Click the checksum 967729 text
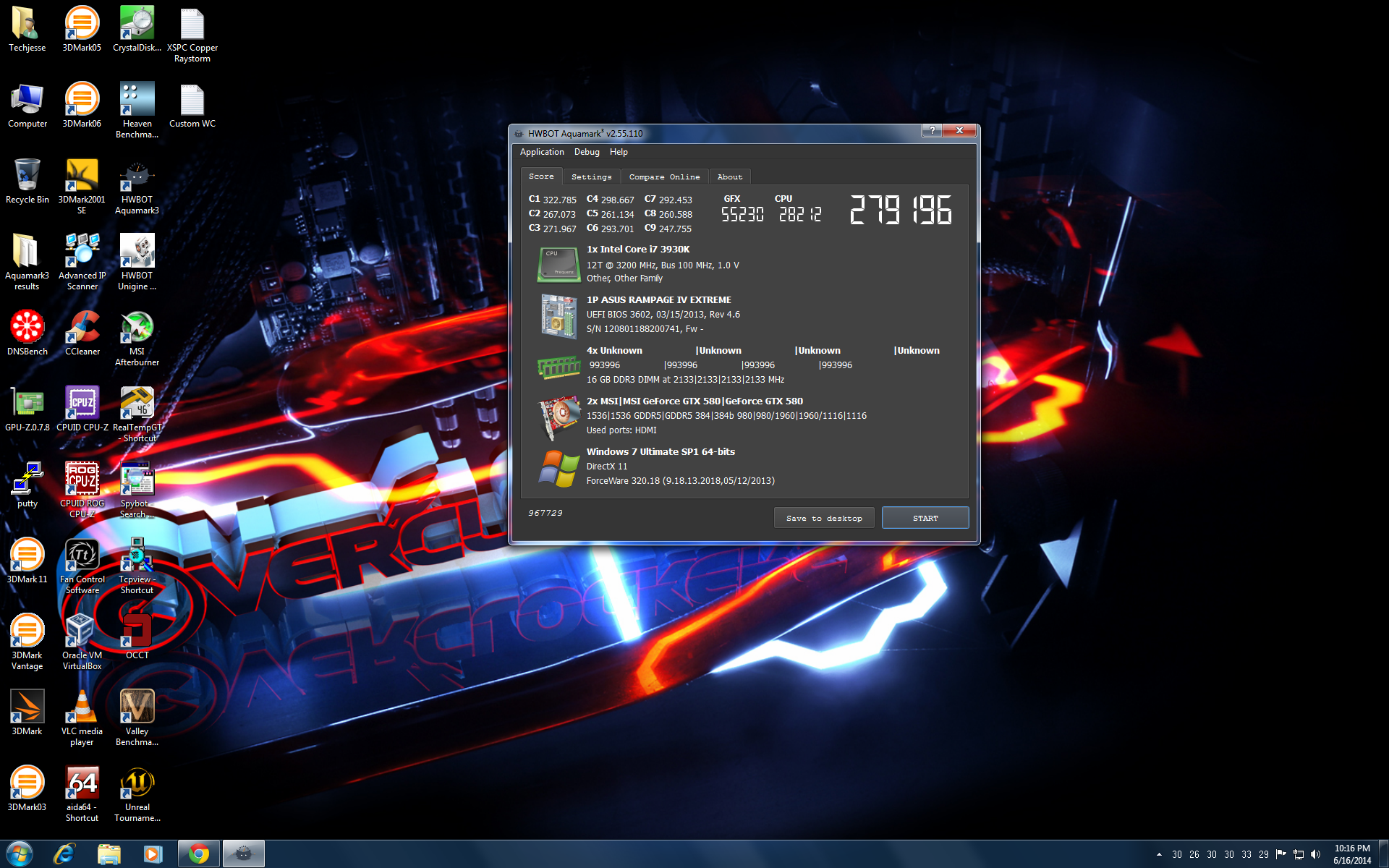The height and width of the screenshot is (868, 1389). pyautogui.click(x=545, y=513)
